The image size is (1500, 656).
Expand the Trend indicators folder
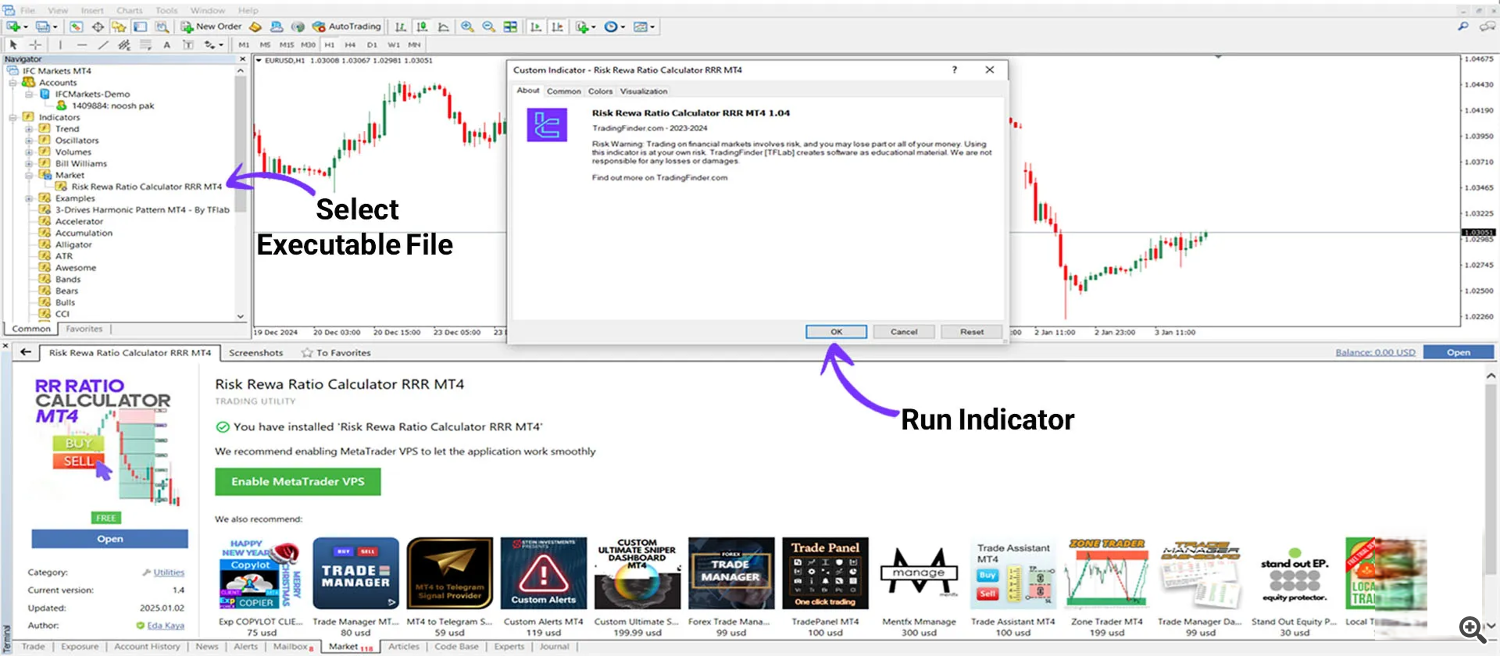click(x=30, y=129)
